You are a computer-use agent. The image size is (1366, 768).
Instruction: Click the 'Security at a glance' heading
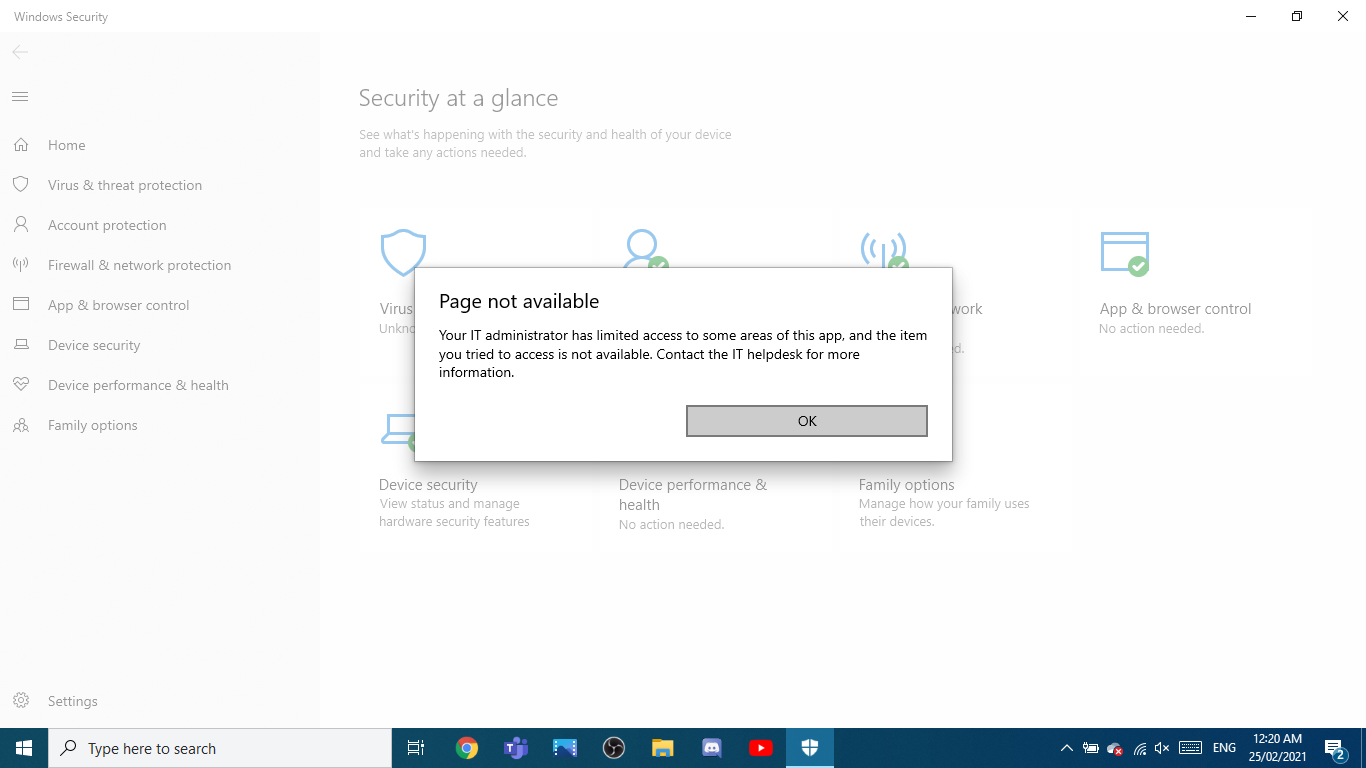coord(458,98)
